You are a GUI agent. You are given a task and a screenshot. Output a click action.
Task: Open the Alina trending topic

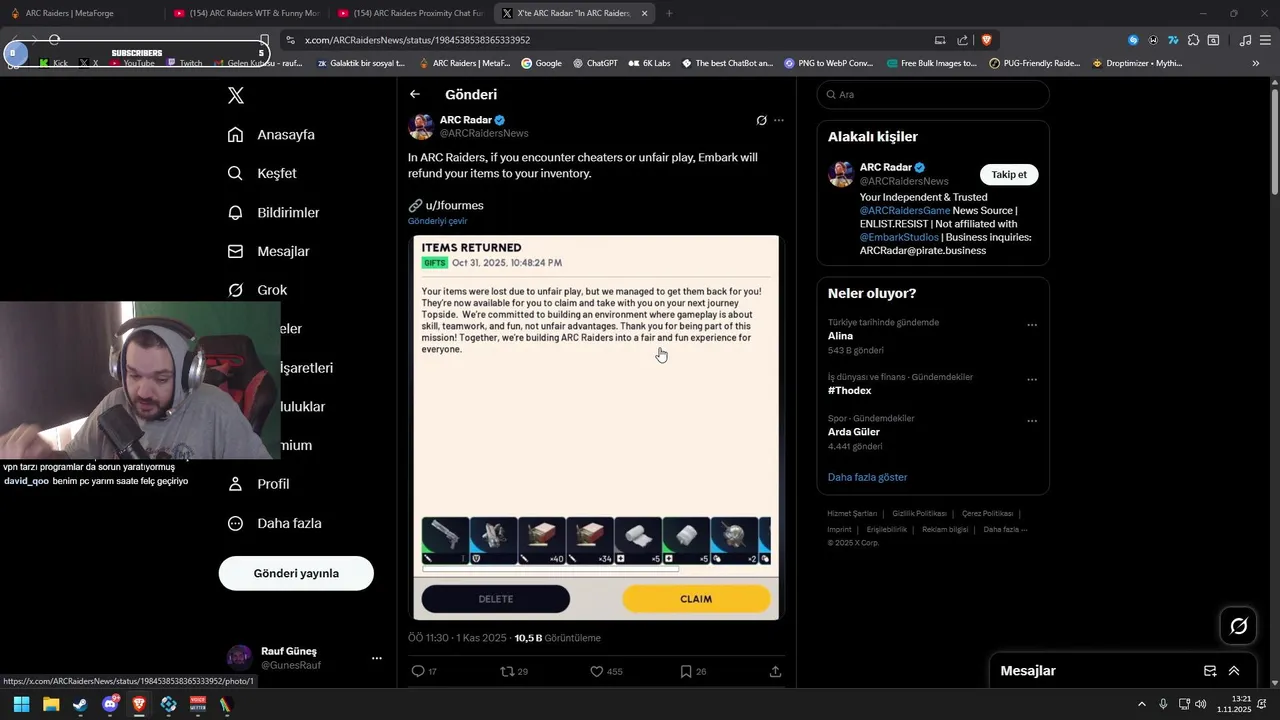[x=840, y=336]
